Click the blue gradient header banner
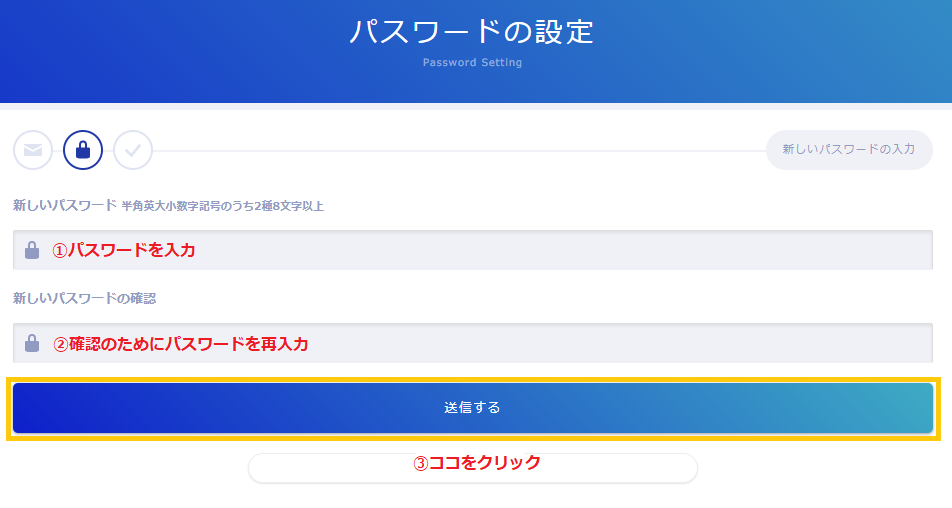The image size is (952, 508). pyautogui.click(x=476, y=52)
